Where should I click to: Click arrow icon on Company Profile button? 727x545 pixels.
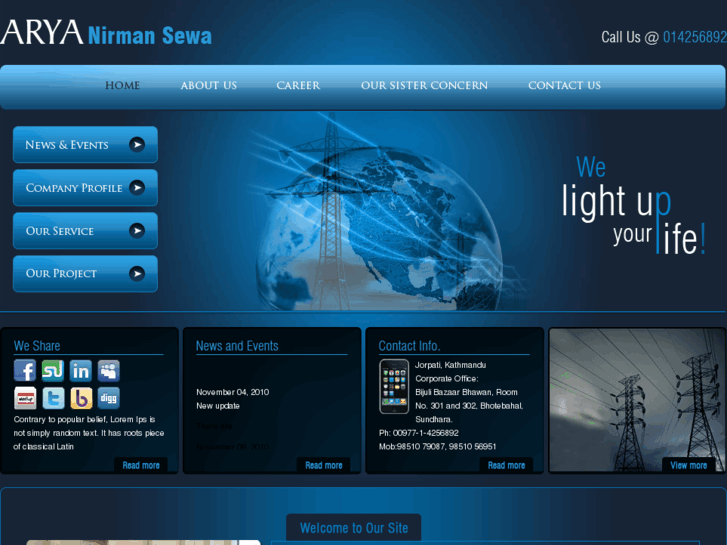tap(137, 187)
